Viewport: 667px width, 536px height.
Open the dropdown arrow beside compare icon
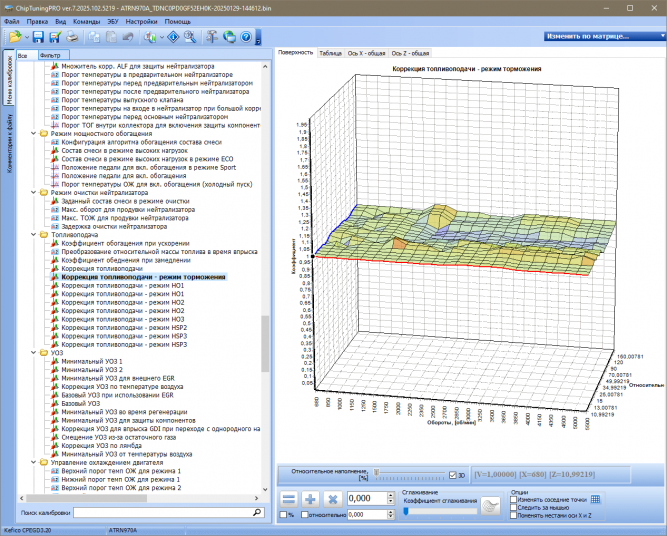pyautogui.click(x=162, y=37)
